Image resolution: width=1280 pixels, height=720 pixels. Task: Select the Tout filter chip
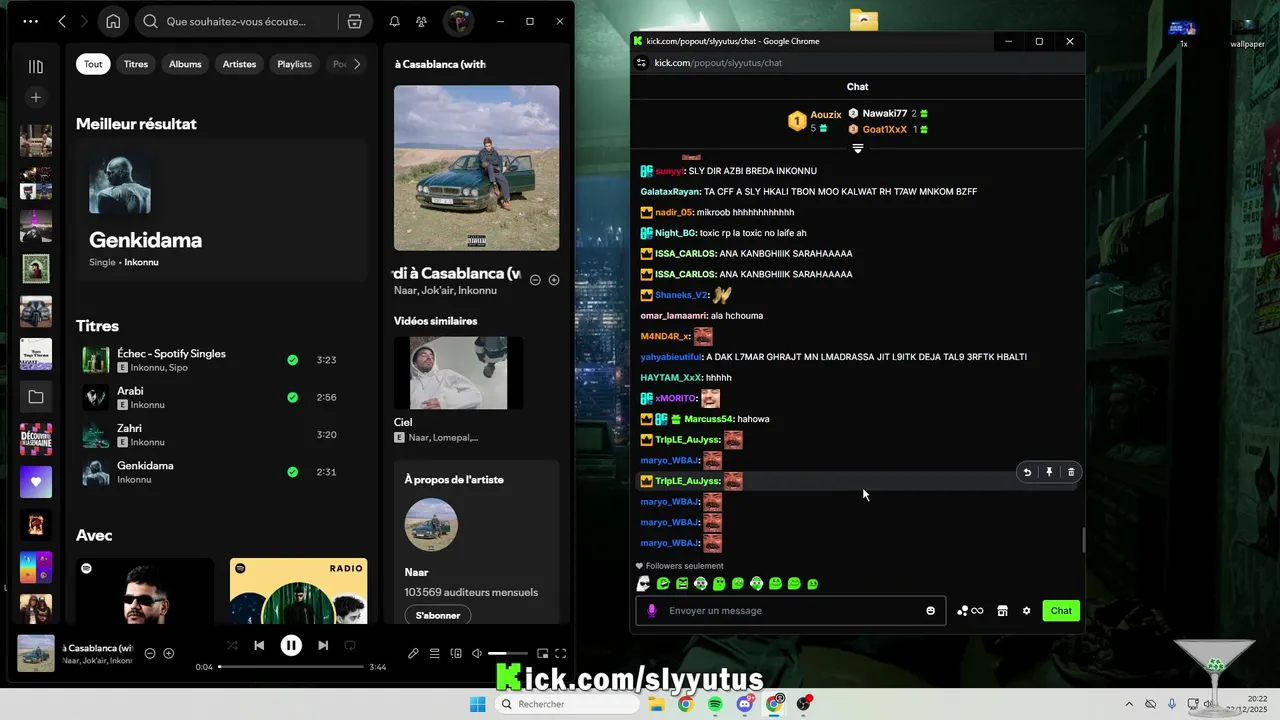[93, 64]
